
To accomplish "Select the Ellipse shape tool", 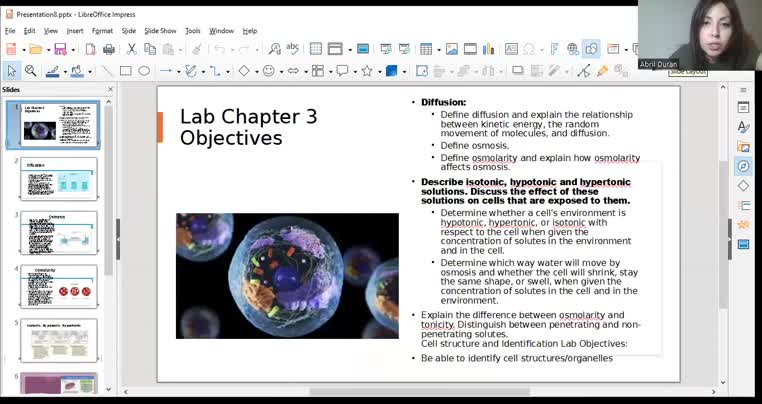I will point(144,71).
